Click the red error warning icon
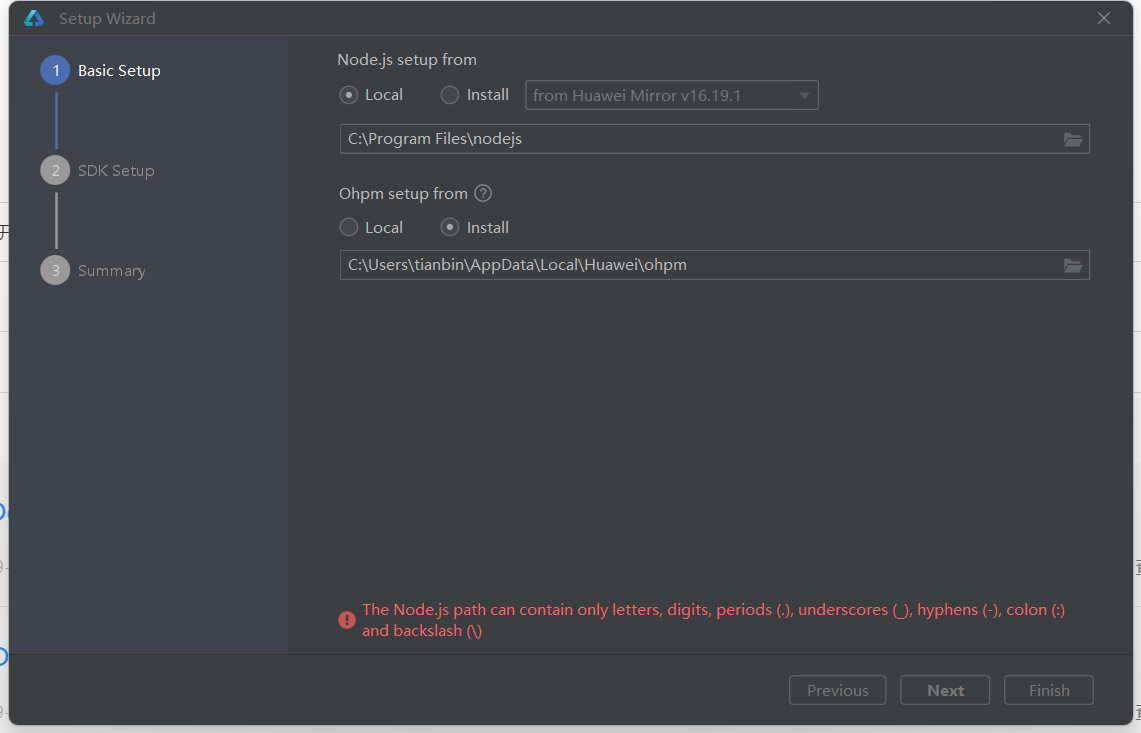 point(347,619)
